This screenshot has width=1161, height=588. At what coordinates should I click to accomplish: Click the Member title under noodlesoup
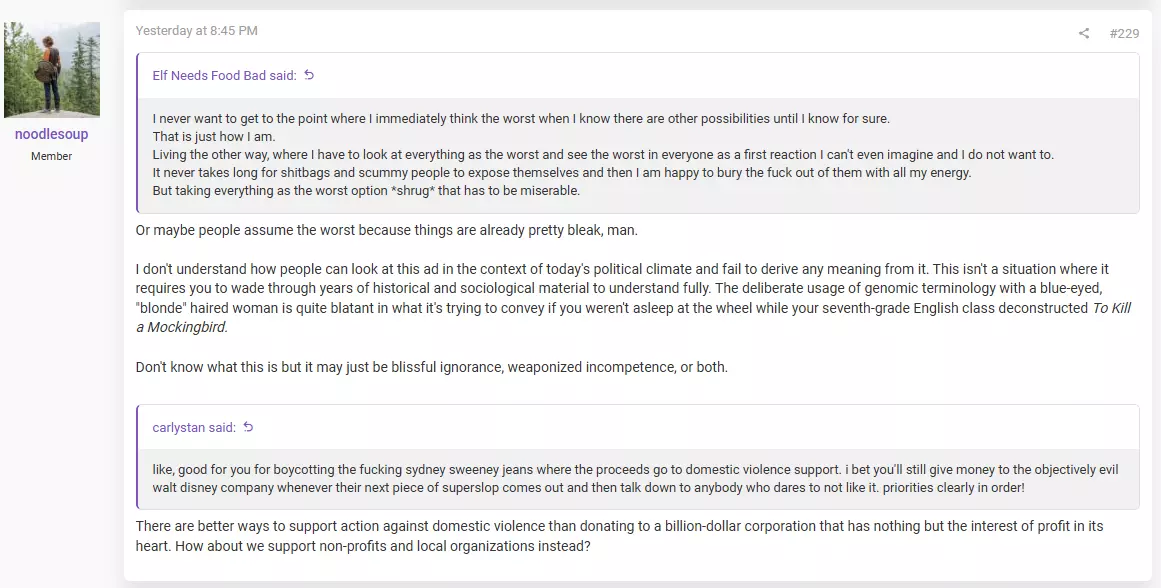pos(52,156)
